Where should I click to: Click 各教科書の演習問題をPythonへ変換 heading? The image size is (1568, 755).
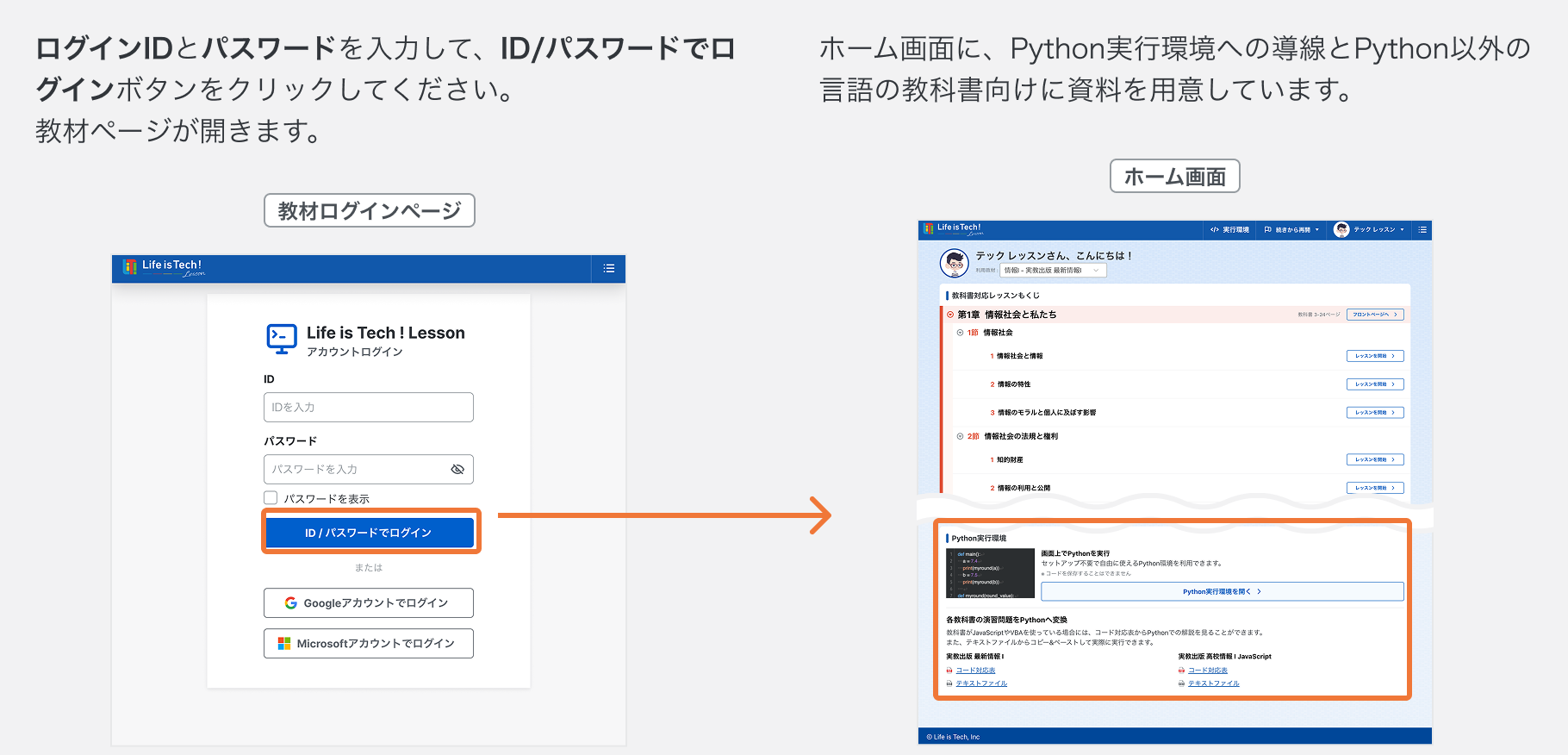coord(1006,620)
